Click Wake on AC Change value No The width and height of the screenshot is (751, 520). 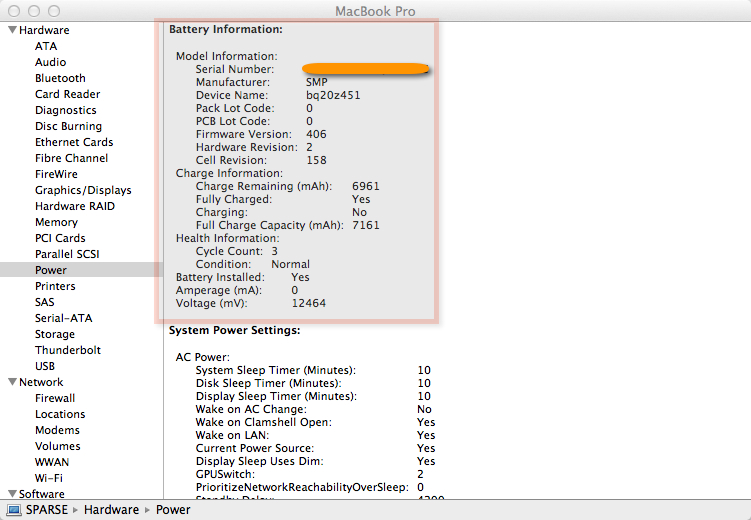424,409
